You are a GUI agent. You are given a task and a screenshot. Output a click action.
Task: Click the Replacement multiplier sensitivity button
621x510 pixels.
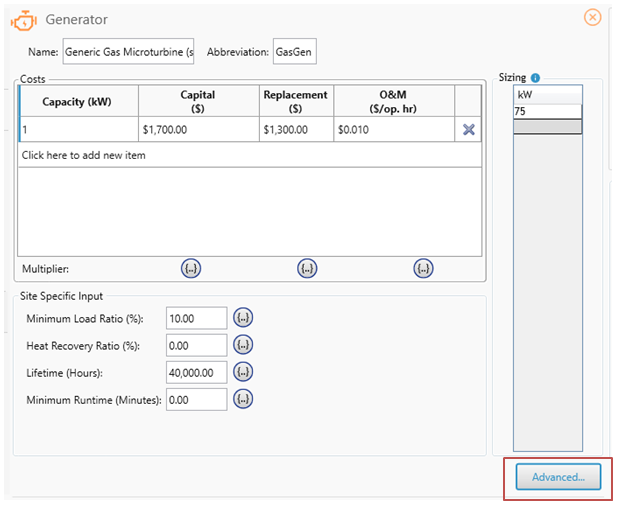coord(307,268)
